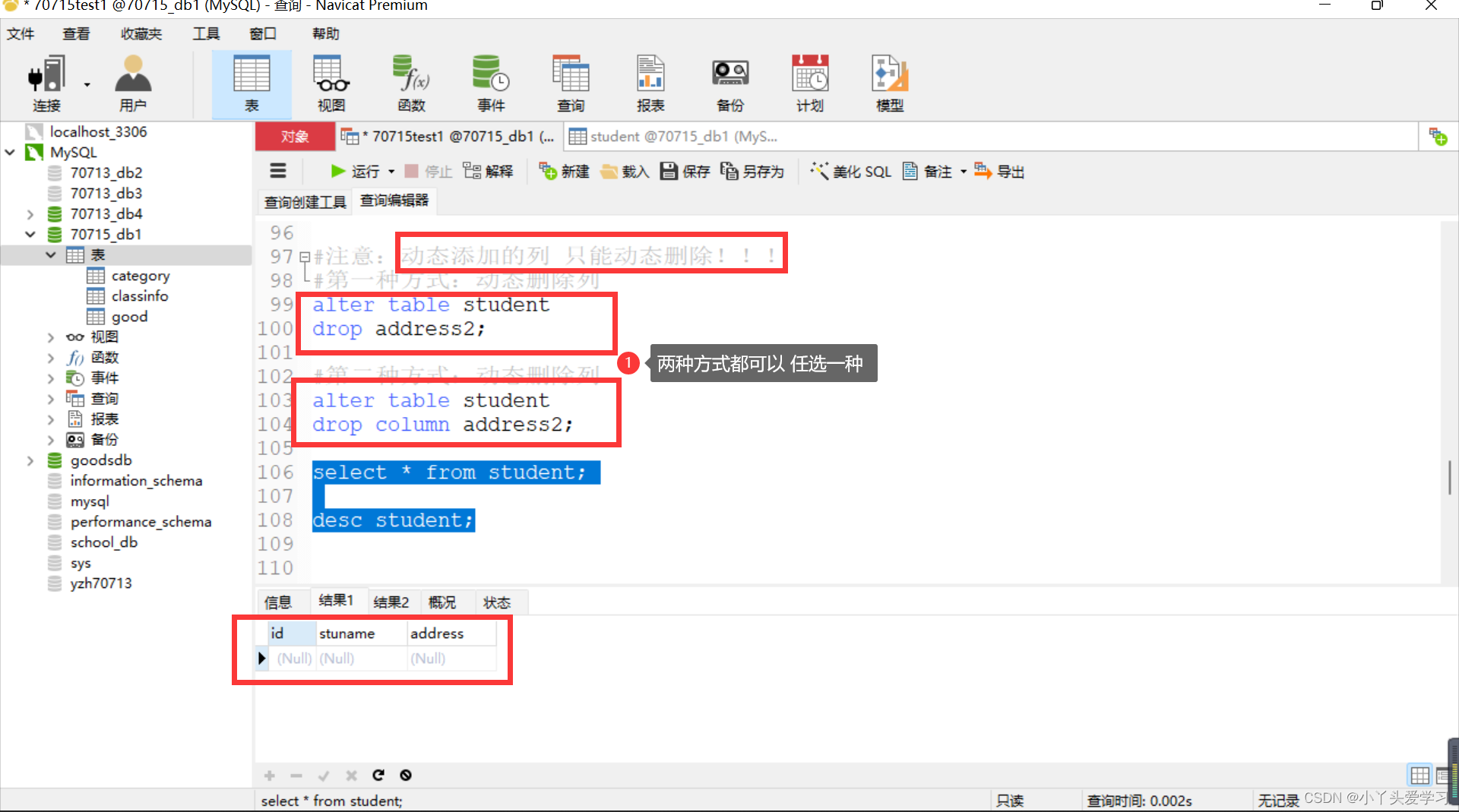Screen dimensions: 1459x812
Task: Click 另存为 (Save As) button
Action: (x=752, y=172)
